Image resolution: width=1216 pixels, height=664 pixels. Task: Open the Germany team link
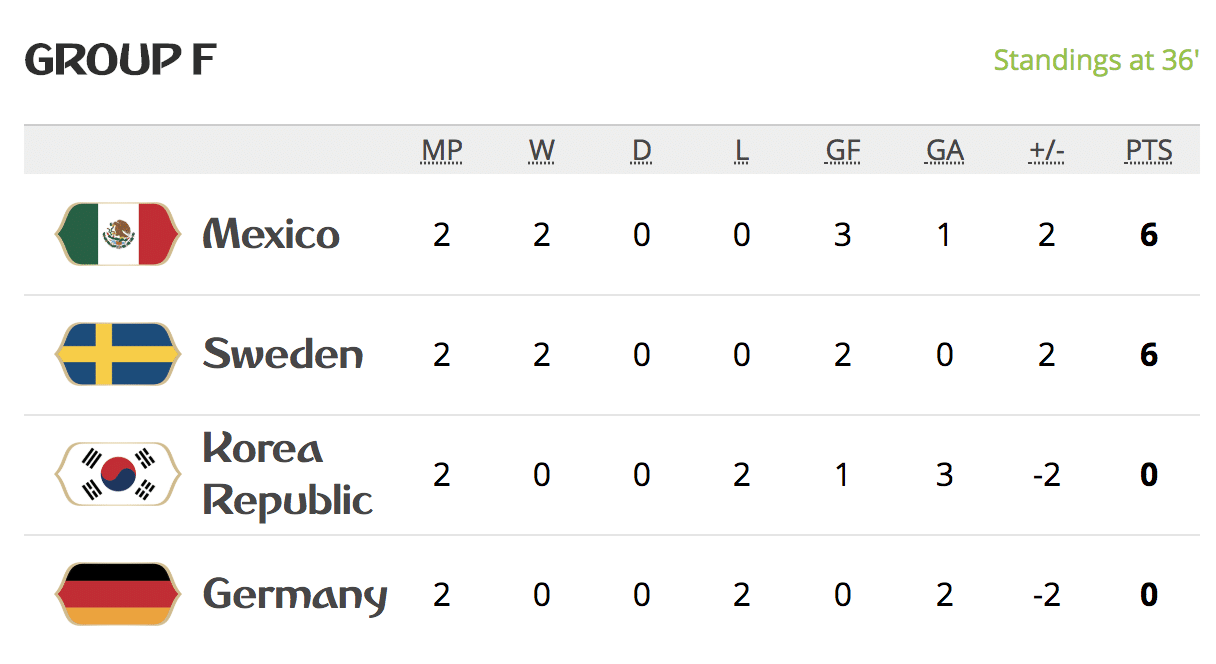[x=295, y=596]
